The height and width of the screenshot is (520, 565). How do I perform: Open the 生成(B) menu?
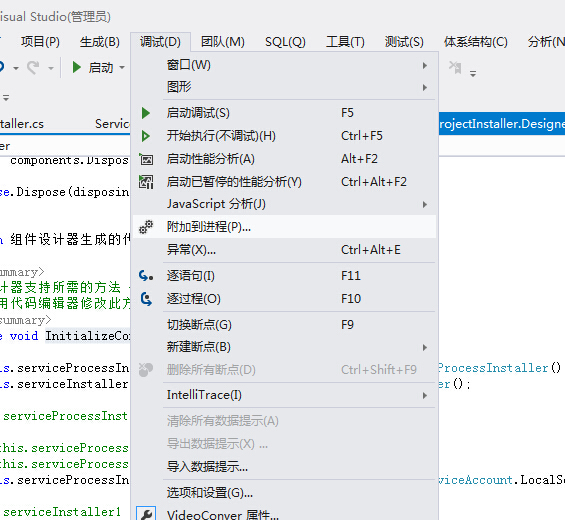click(99, 42)
